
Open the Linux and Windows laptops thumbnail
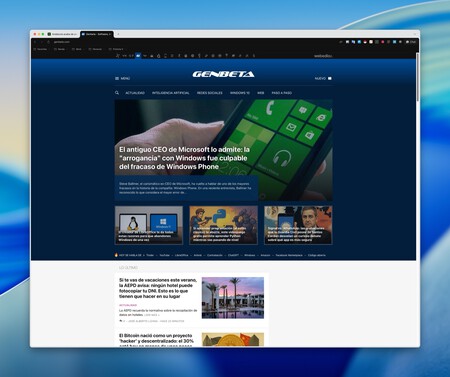click(x=149, y=225)
